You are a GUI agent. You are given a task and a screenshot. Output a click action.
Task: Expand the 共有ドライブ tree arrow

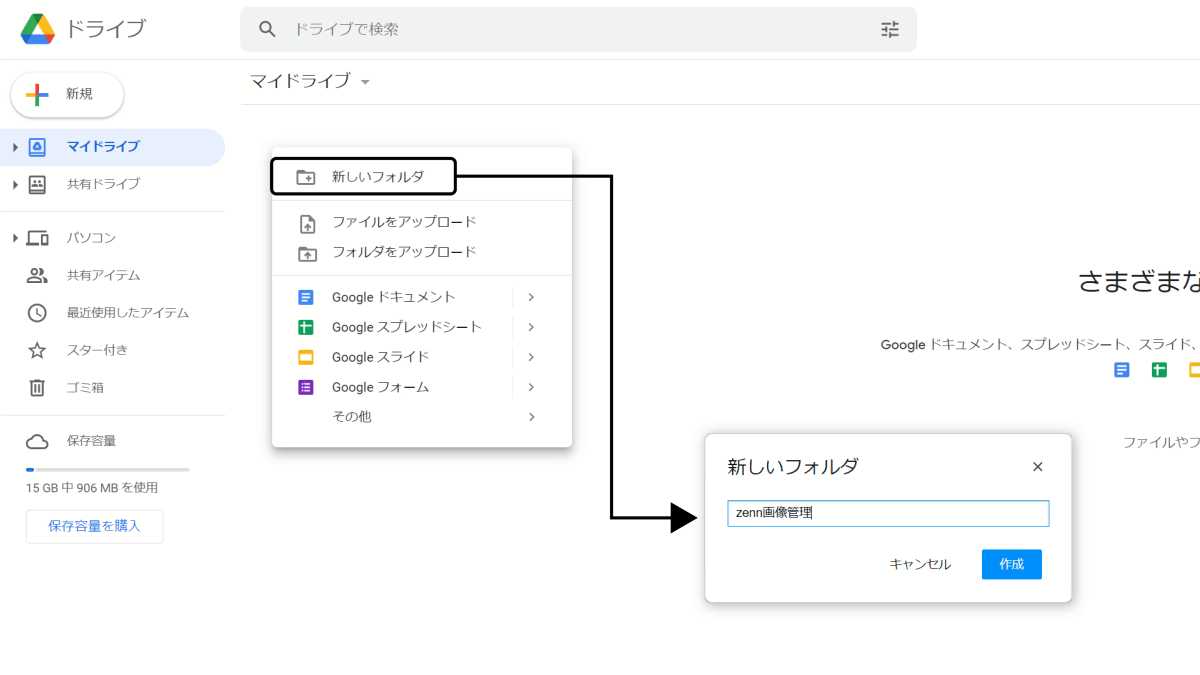pyautogui.click(x=15, y=184)
